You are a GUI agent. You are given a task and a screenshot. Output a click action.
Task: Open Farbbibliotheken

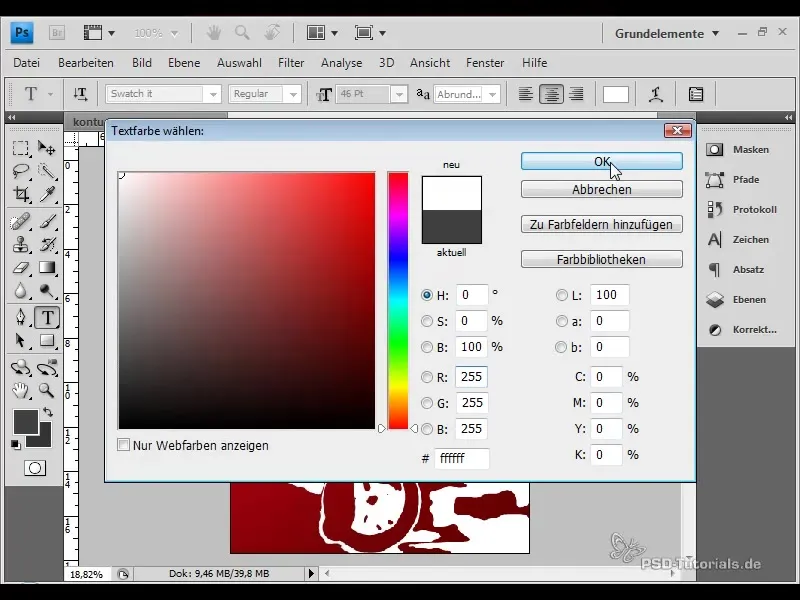[x=602, y=259]
